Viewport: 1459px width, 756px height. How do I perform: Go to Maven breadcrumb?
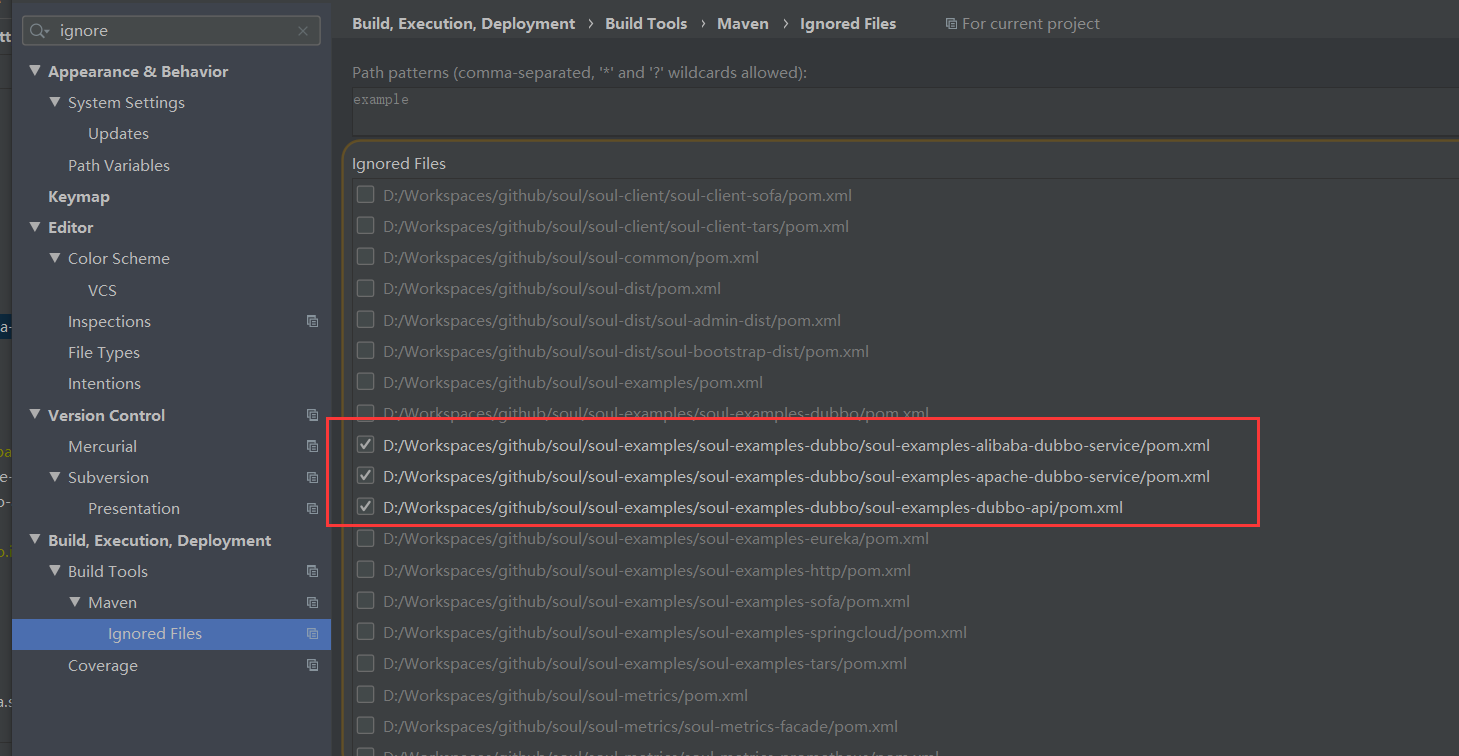pyautogui.click(x=743, y=23)
